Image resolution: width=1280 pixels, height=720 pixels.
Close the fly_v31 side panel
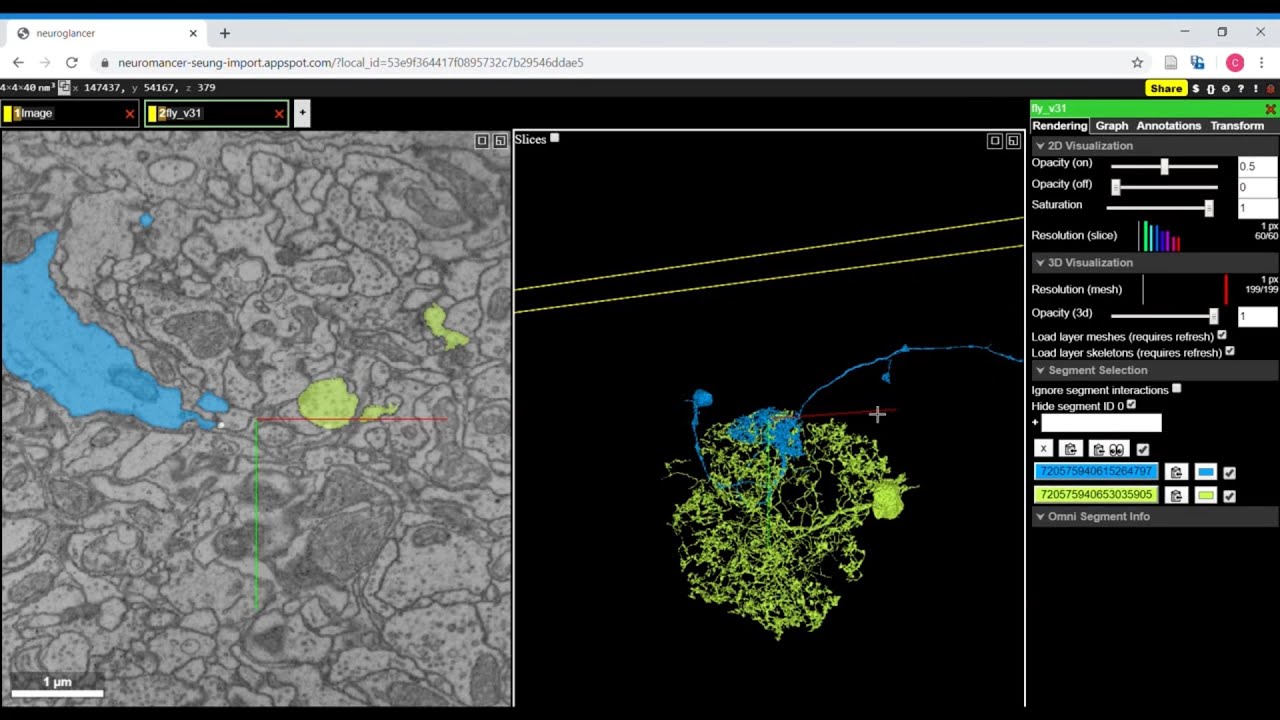1270,109
